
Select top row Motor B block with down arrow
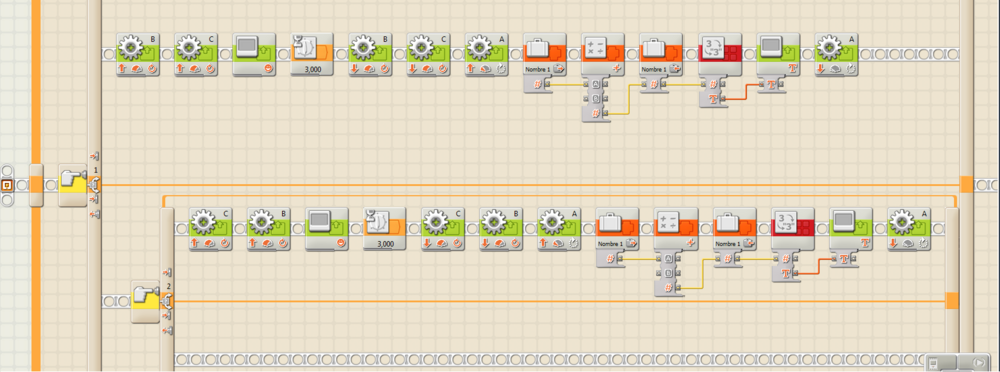[370, 54]
